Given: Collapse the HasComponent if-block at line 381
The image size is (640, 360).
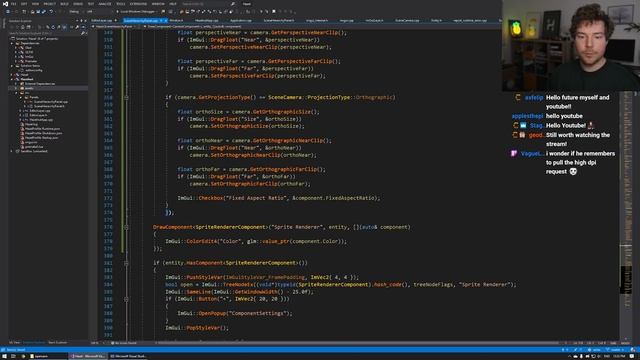Looking at the screenshot, I should coord(126,263).
